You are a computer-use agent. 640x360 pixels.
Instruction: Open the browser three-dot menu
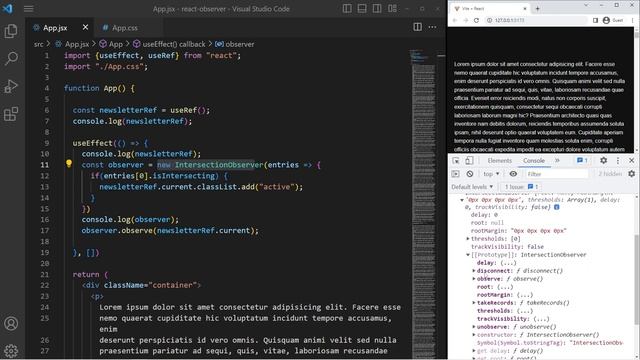633,20
